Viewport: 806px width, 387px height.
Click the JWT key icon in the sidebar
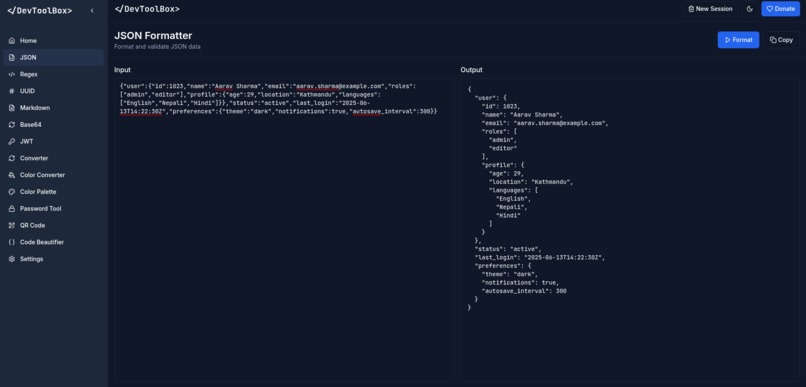click(12, 141)
